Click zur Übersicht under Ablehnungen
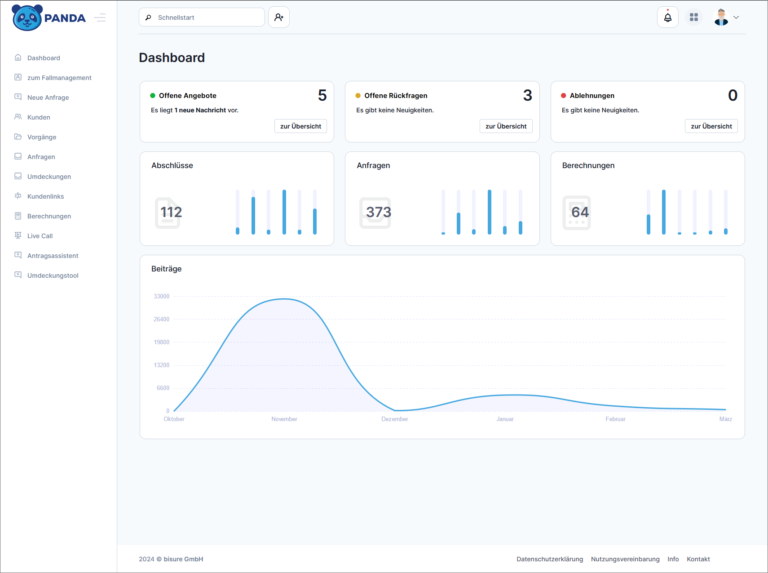This screenshot has height=573, width=768. click(x=711, y=126)
